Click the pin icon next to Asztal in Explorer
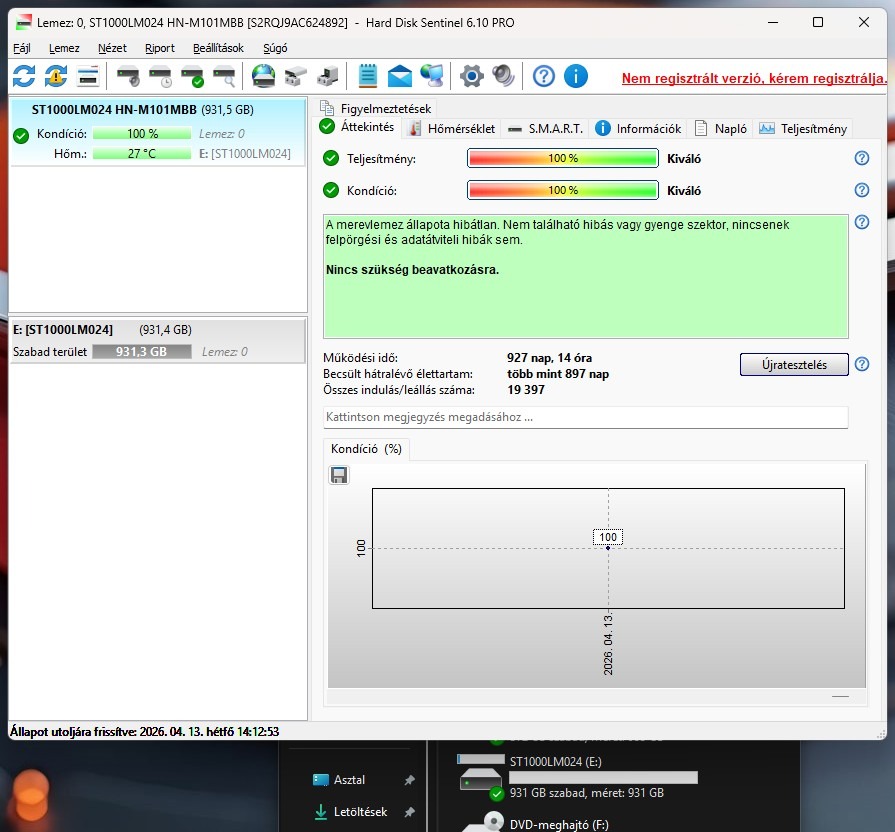 [x=409, y=780]
